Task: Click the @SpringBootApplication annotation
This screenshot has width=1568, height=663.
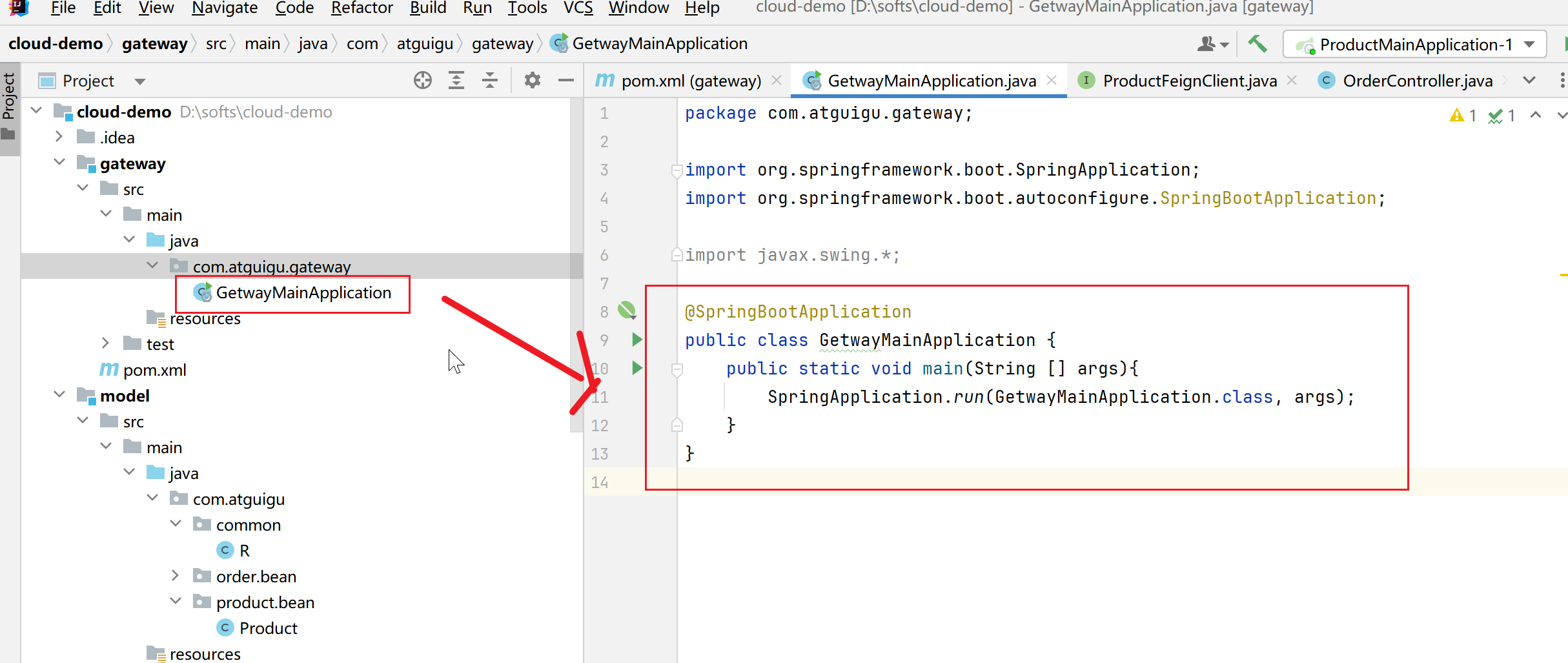Action: tap(798, 312)
